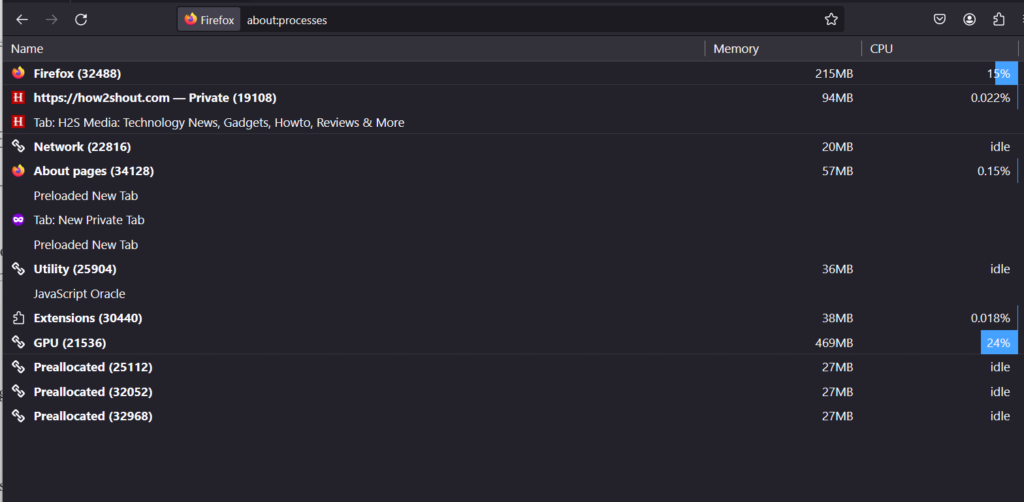
Task: Open the Pocket save icon
Action: click(x=940, y=19)
